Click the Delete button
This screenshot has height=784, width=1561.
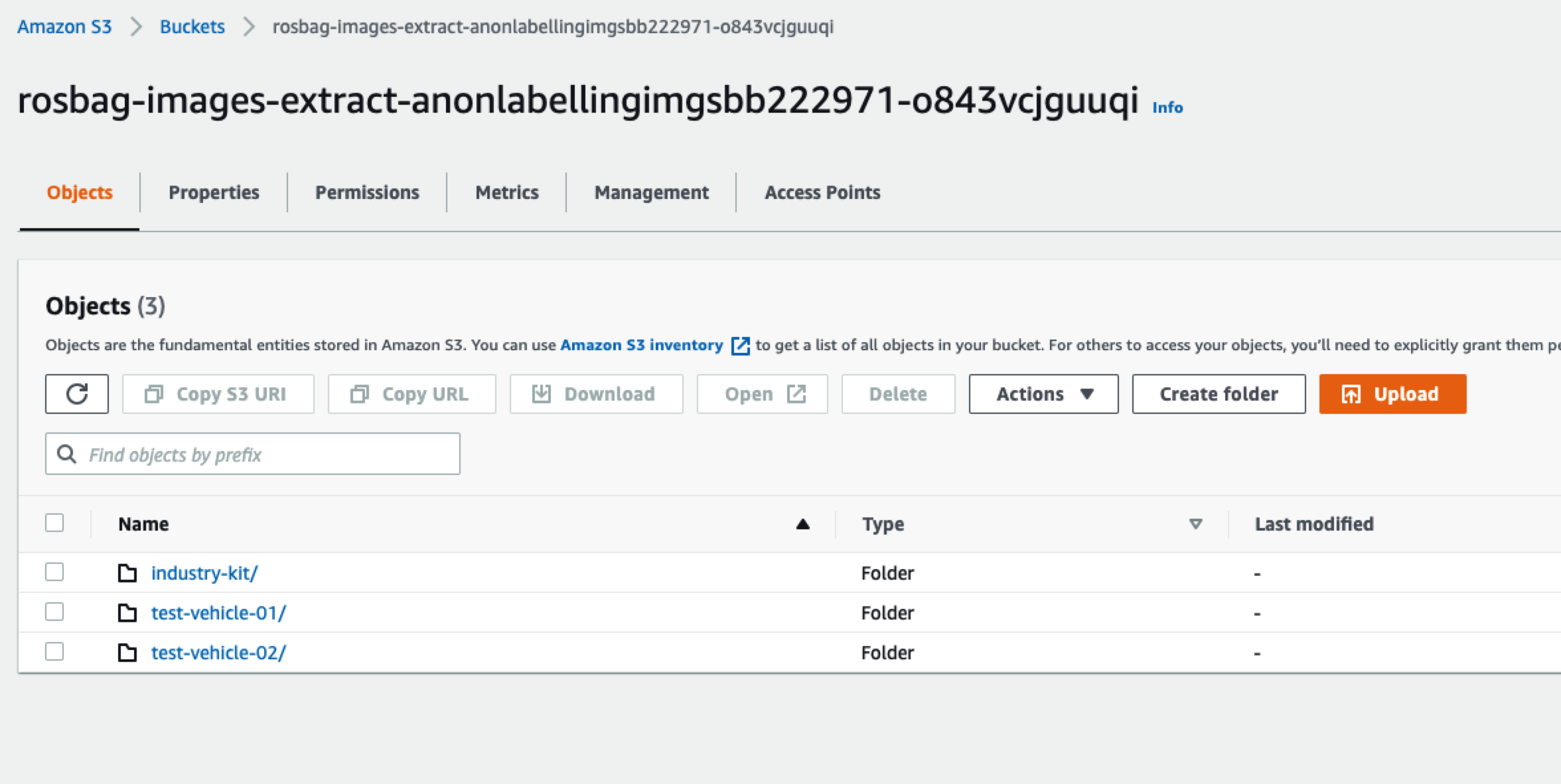(x=899, y=394)
